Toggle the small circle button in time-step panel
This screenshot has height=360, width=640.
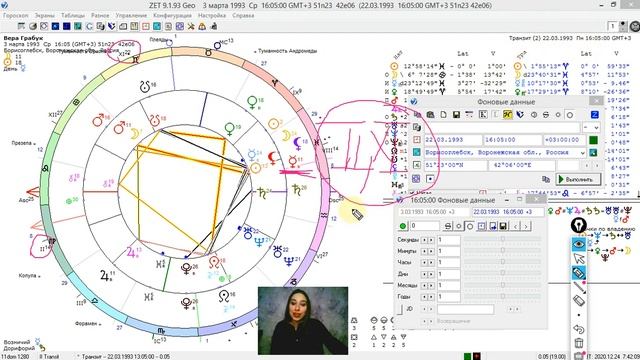tap(459, 226)
